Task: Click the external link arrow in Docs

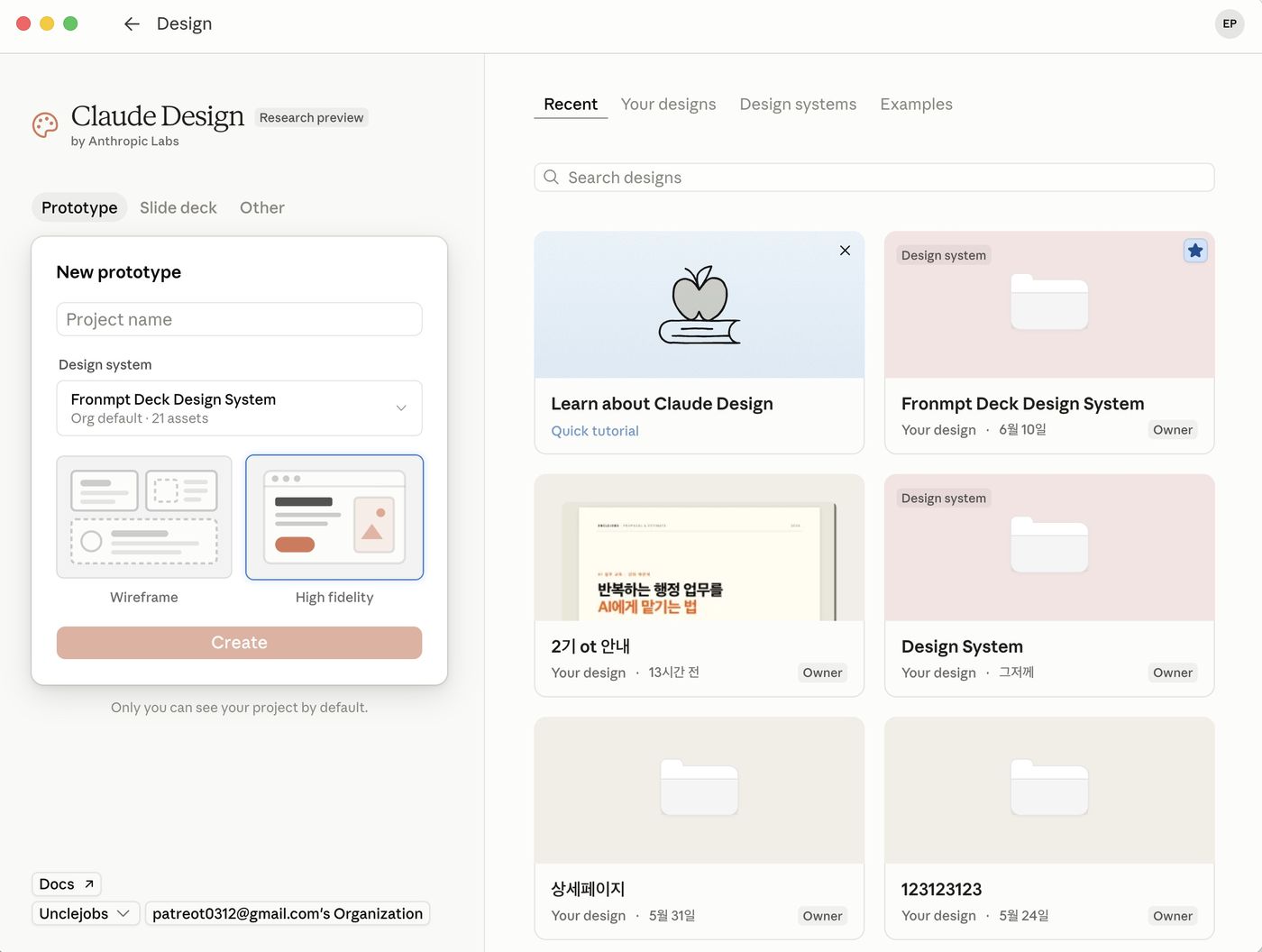Action: coord(89,884)
